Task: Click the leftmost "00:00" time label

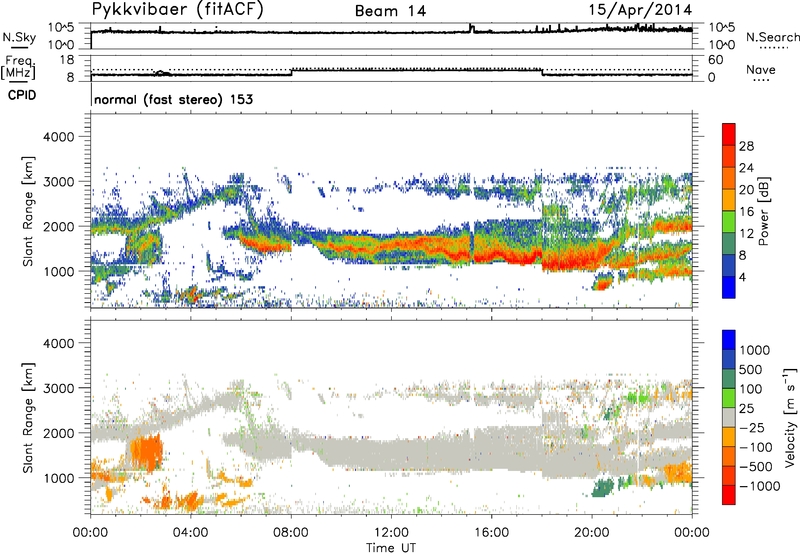Action: (x=90, y=533)
